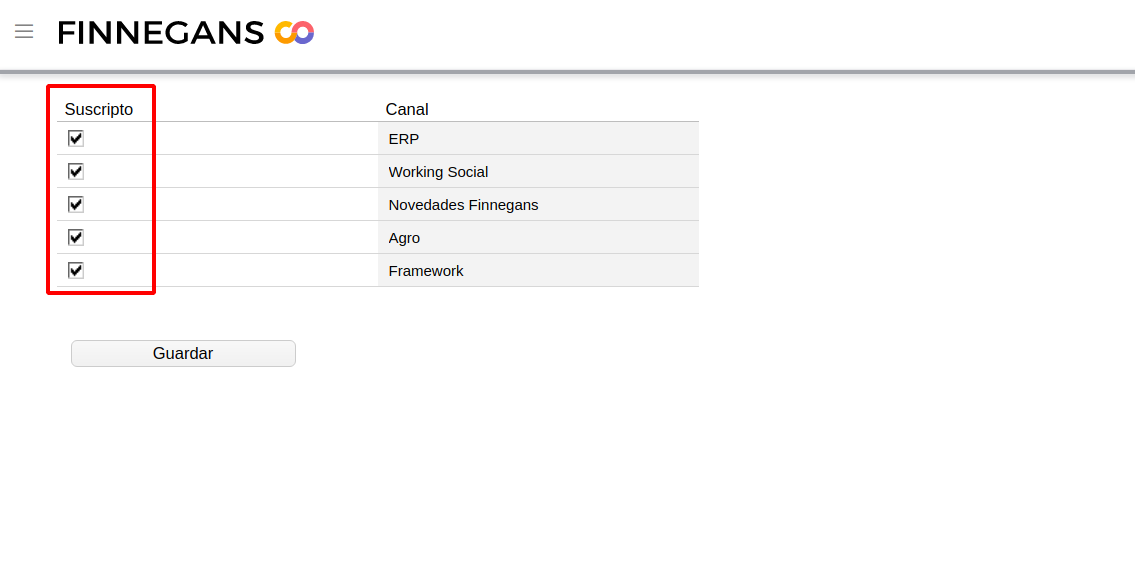
Task: Toggle the Working Social subscription checkbox
Action: (x=76, y=171)
